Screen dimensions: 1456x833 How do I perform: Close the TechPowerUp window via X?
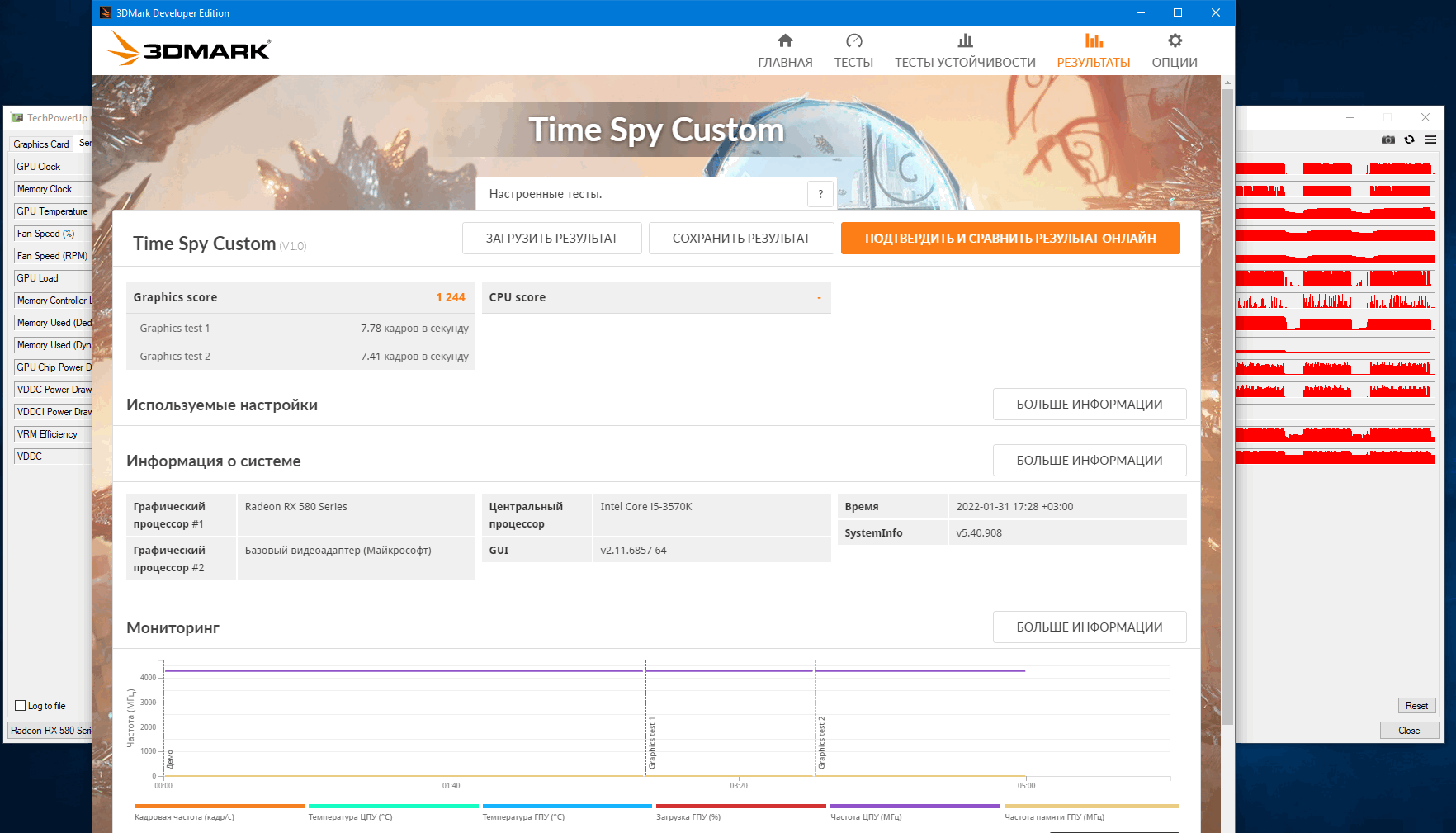coord(1425,117)
